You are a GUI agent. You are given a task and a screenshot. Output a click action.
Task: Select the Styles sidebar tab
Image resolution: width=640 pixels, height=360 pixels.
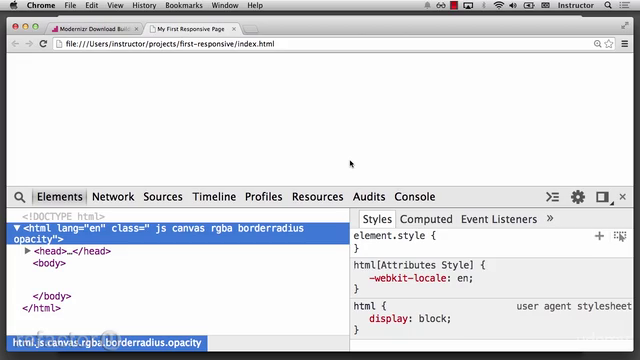377,219
